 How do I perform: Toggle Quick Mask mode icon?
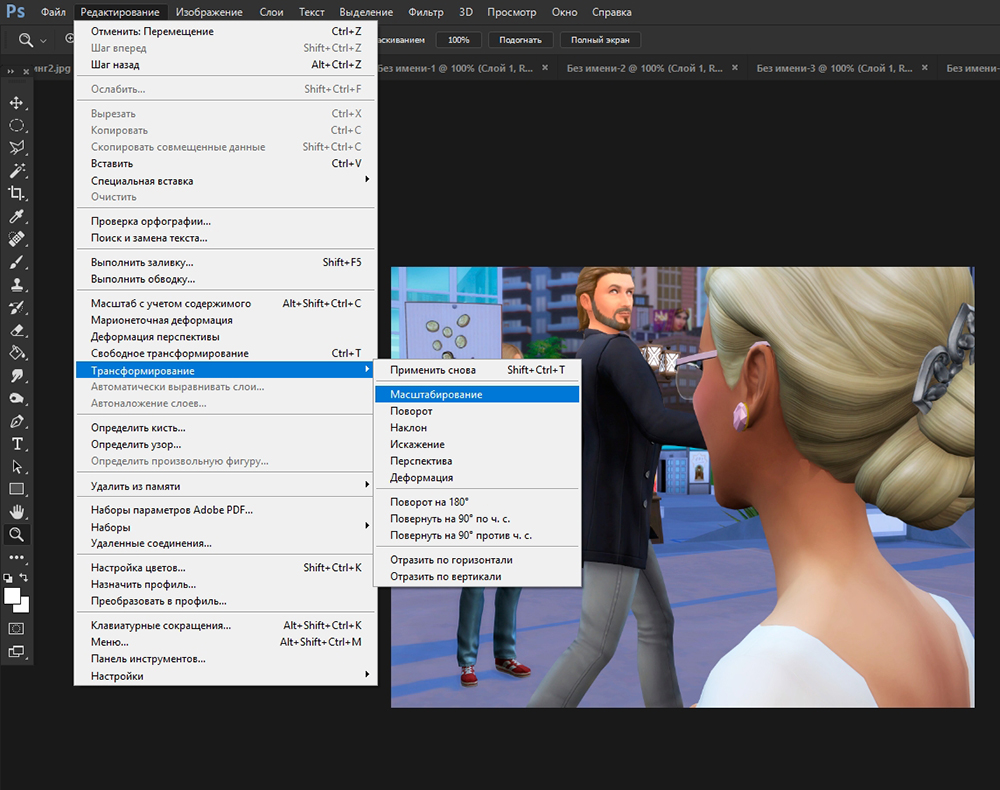(x=17, y=628)
